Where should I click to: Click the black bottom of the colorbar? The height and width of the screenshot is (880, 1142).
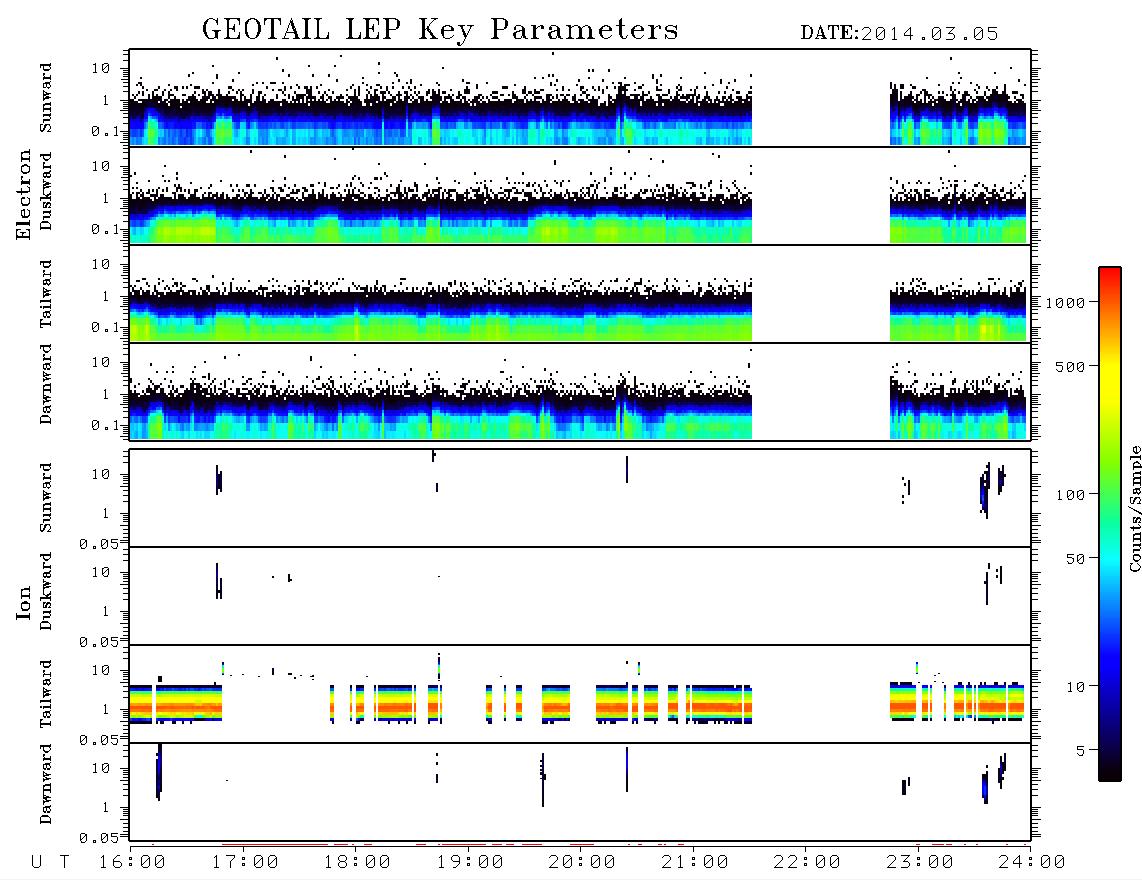(x=1110, y=772)
